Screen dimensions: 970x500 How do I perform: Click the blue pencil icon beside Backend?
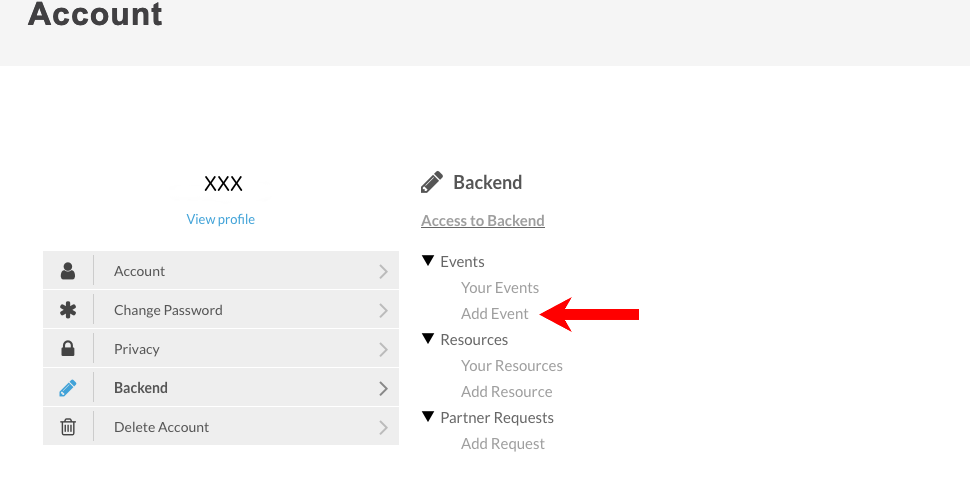coord(68,388)
